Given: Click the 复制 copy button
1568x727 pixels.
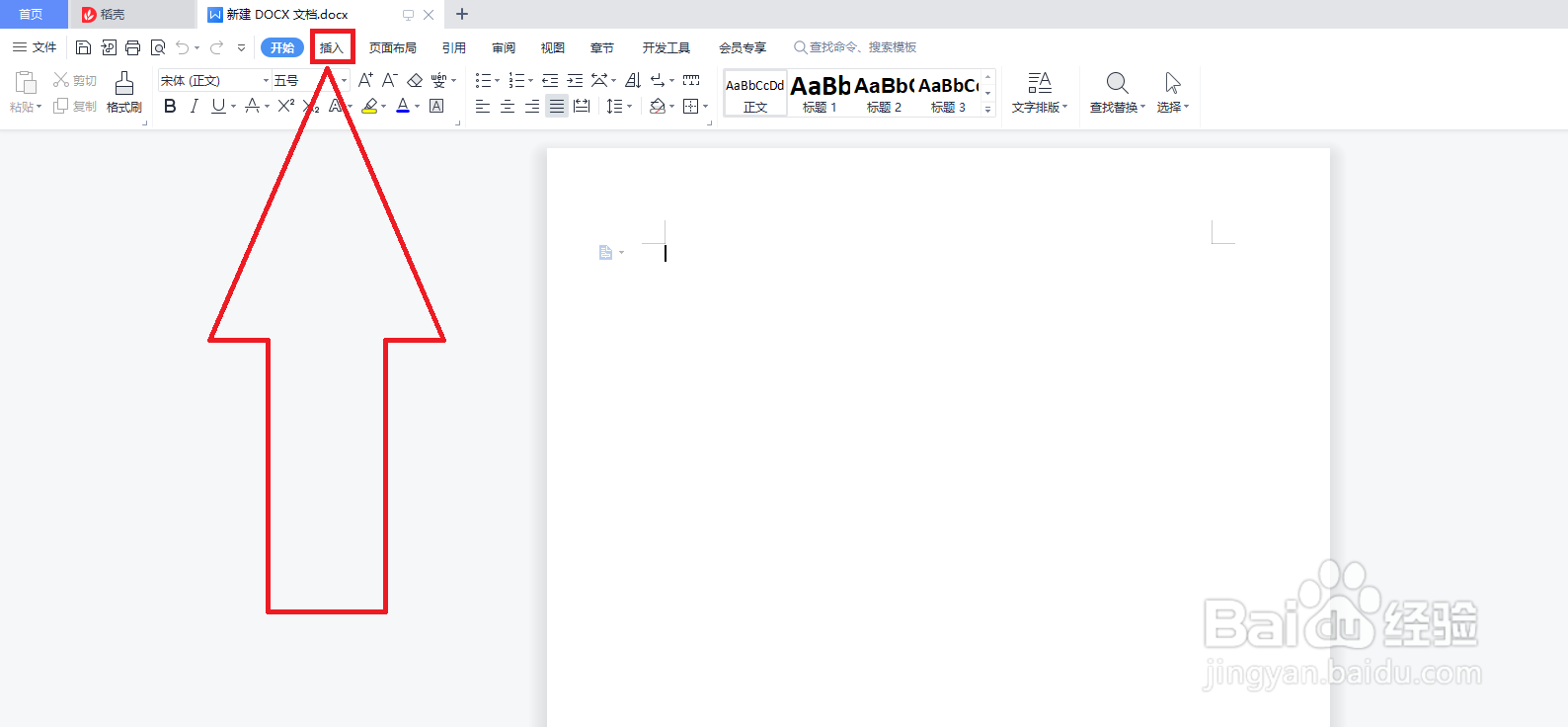Looking at the screenshot, I should tap(75, 106).
